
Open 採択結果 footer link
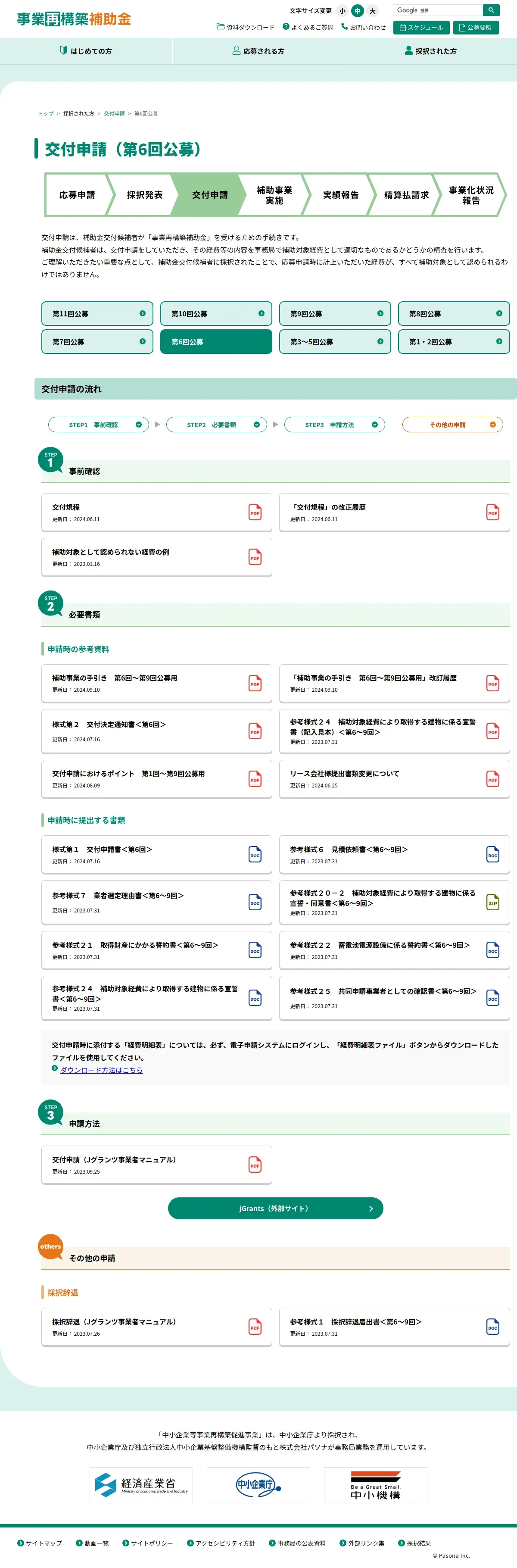(414, 1543)
